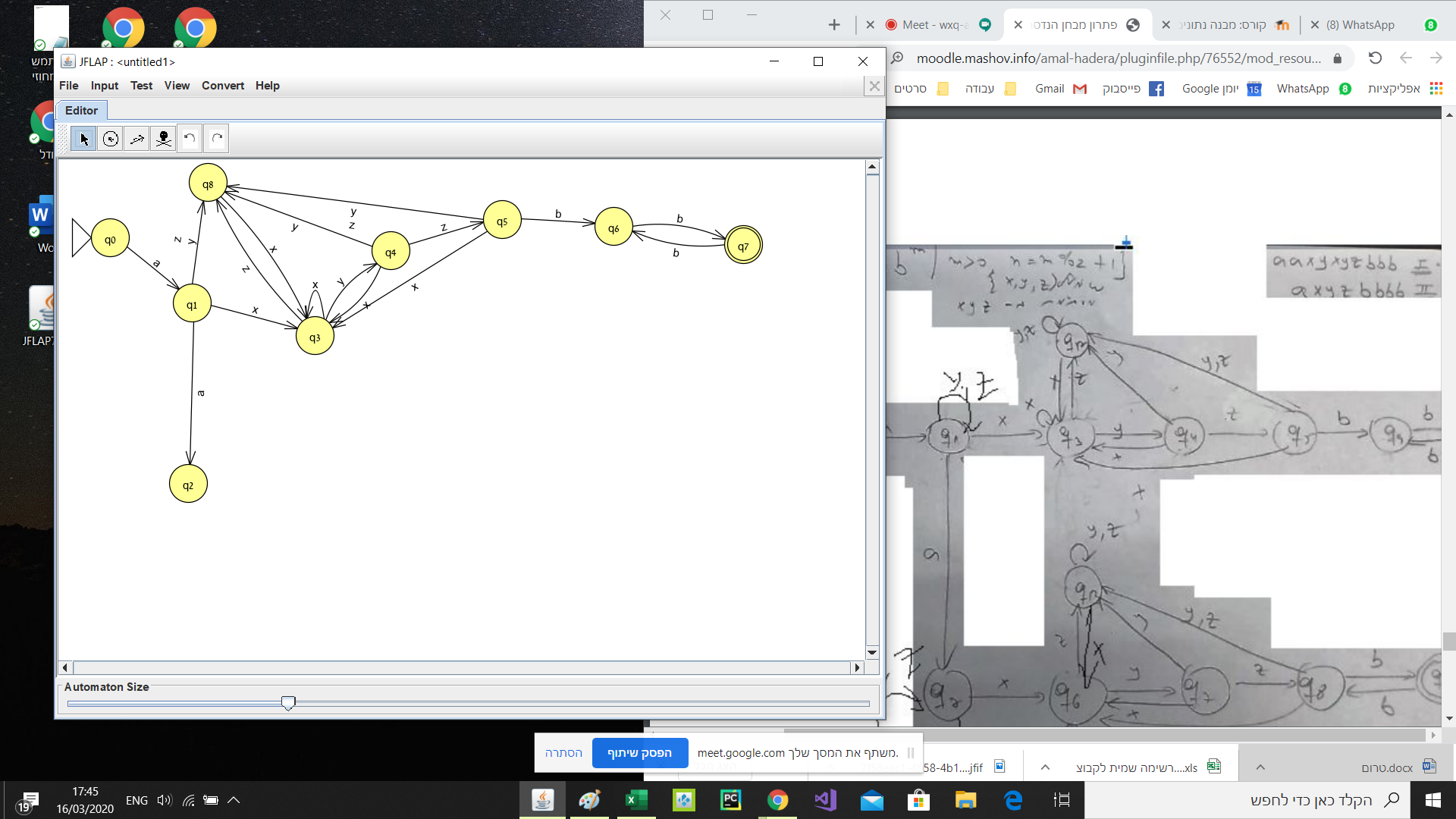Expand the xls download item chevron
The width and height of the screenshot is (1456, 819).
click(1045, 767)
